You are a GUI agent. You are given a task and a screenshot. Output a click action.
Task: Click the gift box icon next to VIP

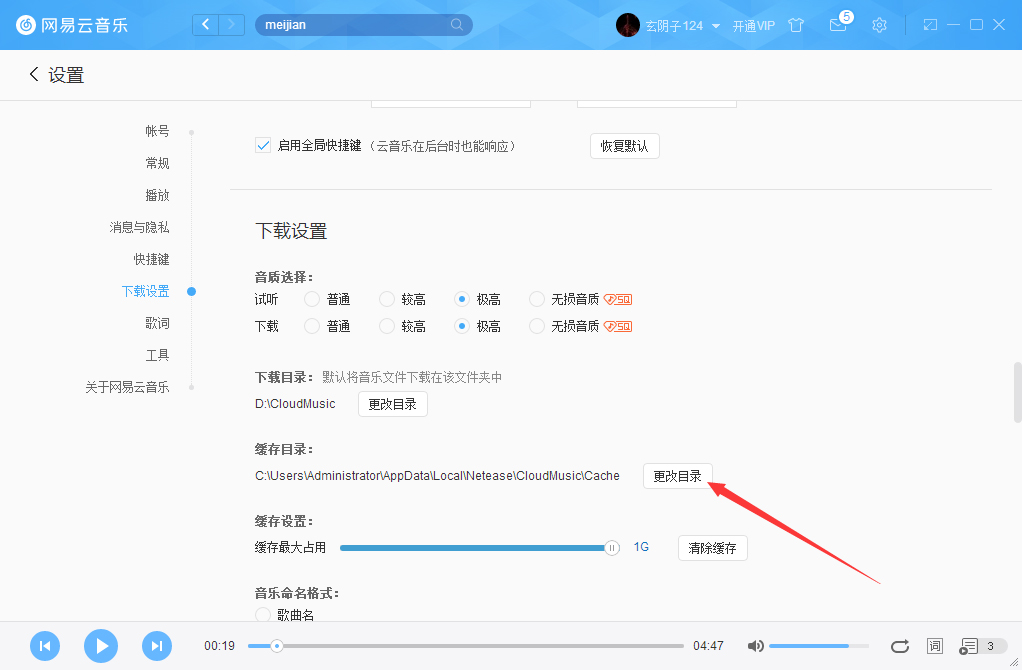click(x=796, y=25)
